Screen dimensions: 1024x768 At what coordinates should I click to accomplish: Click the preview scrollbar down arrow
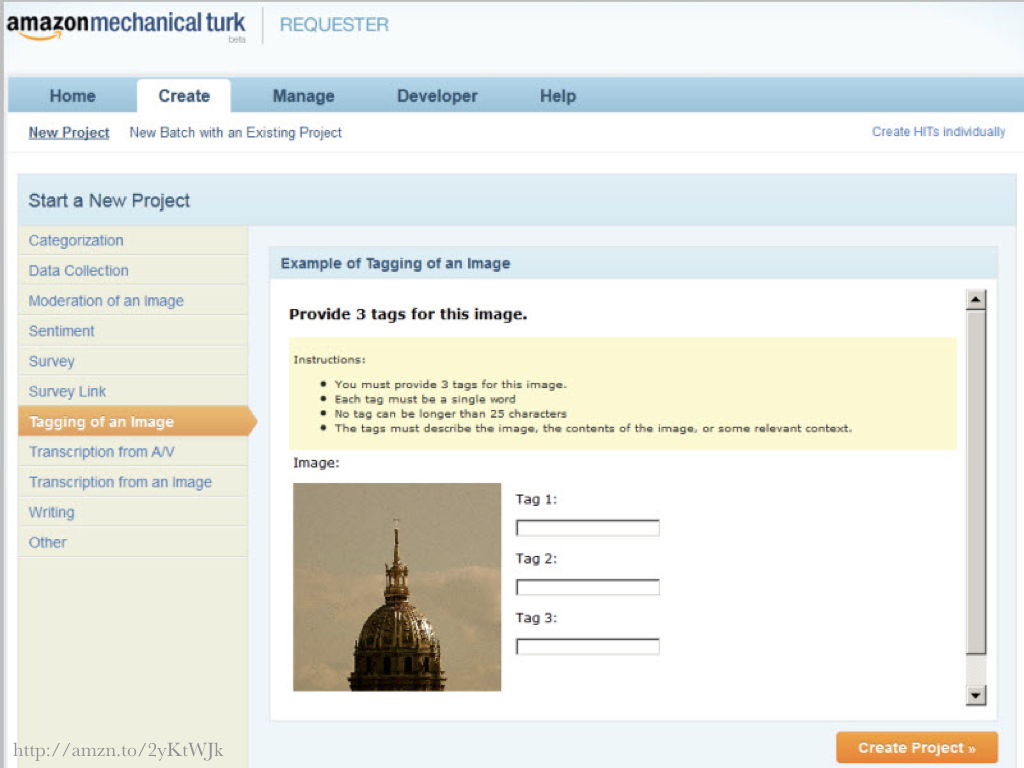pyautogui.click(x=976, y=695)
